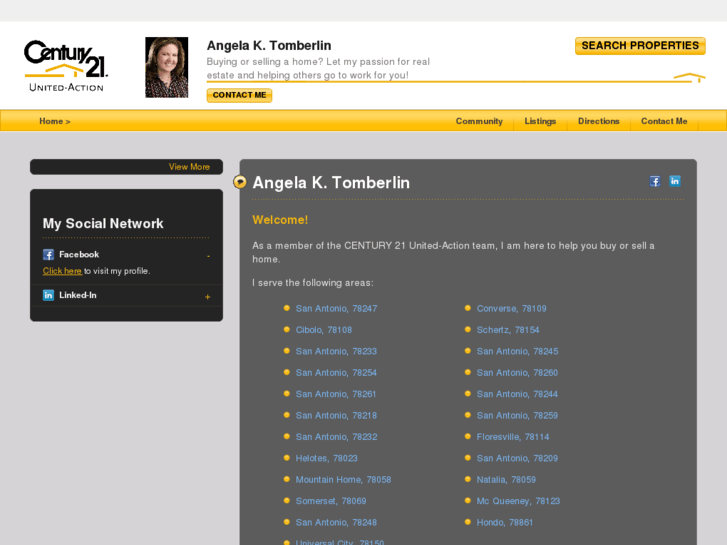The height and width of the screenshot is (545, 727).
Task: Click the Century 21 United-Action logo
Action: click(66, 66)
